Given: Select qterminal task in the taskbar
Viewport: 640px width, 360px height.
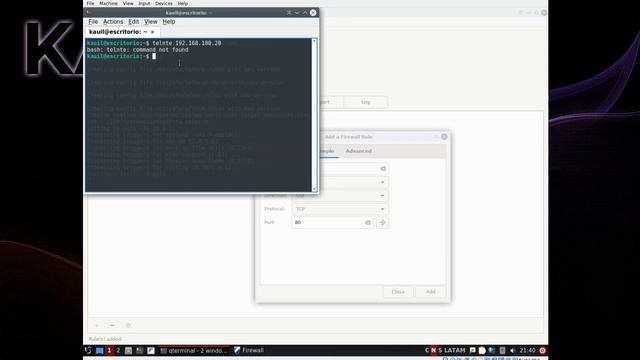Looking at the screenshot, I should click(x=193, y=350).
